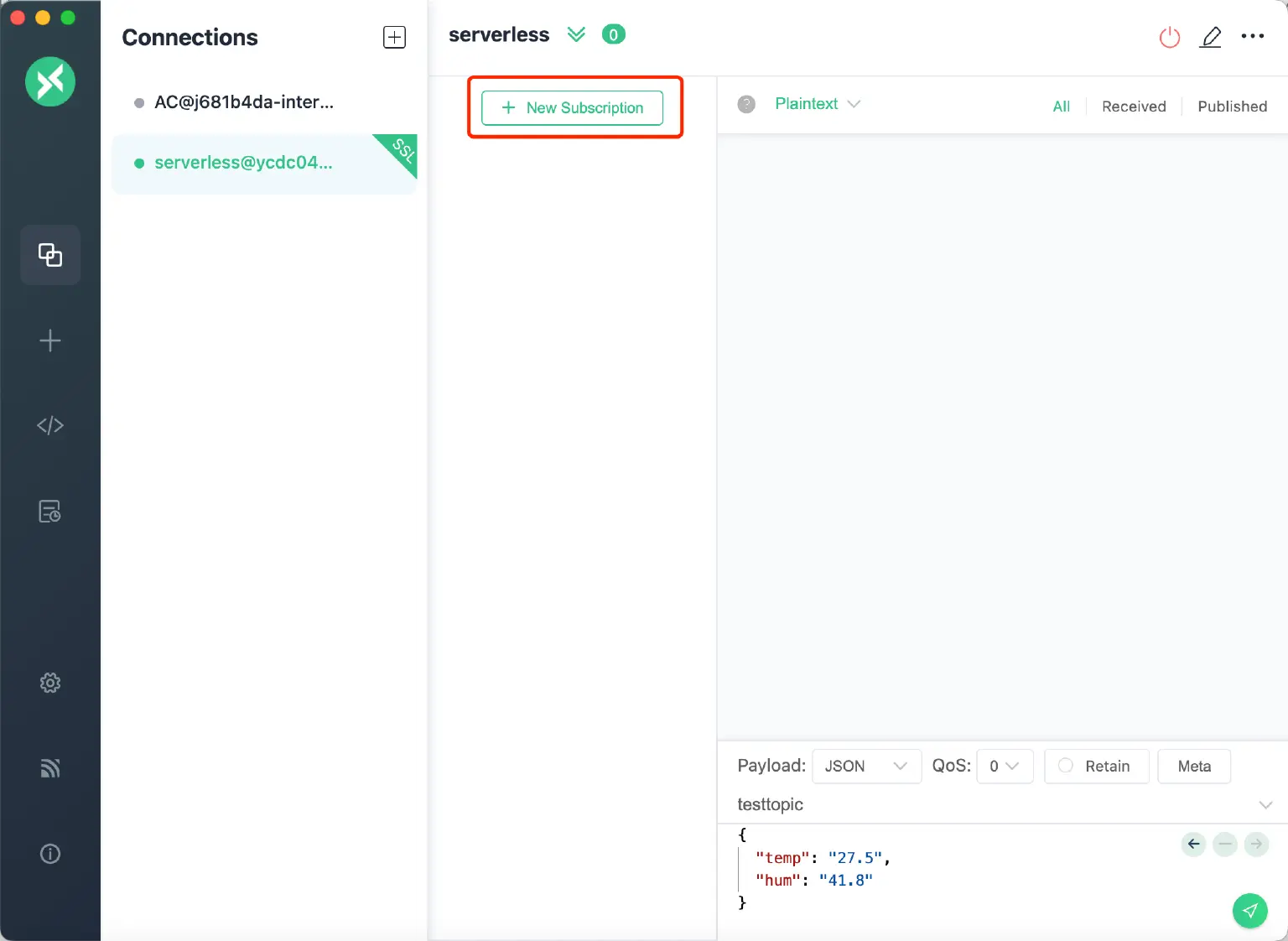Expand serverless connection details chevron
The width and height of the screenshot is (1288, 941).
(x=576, y=34)
